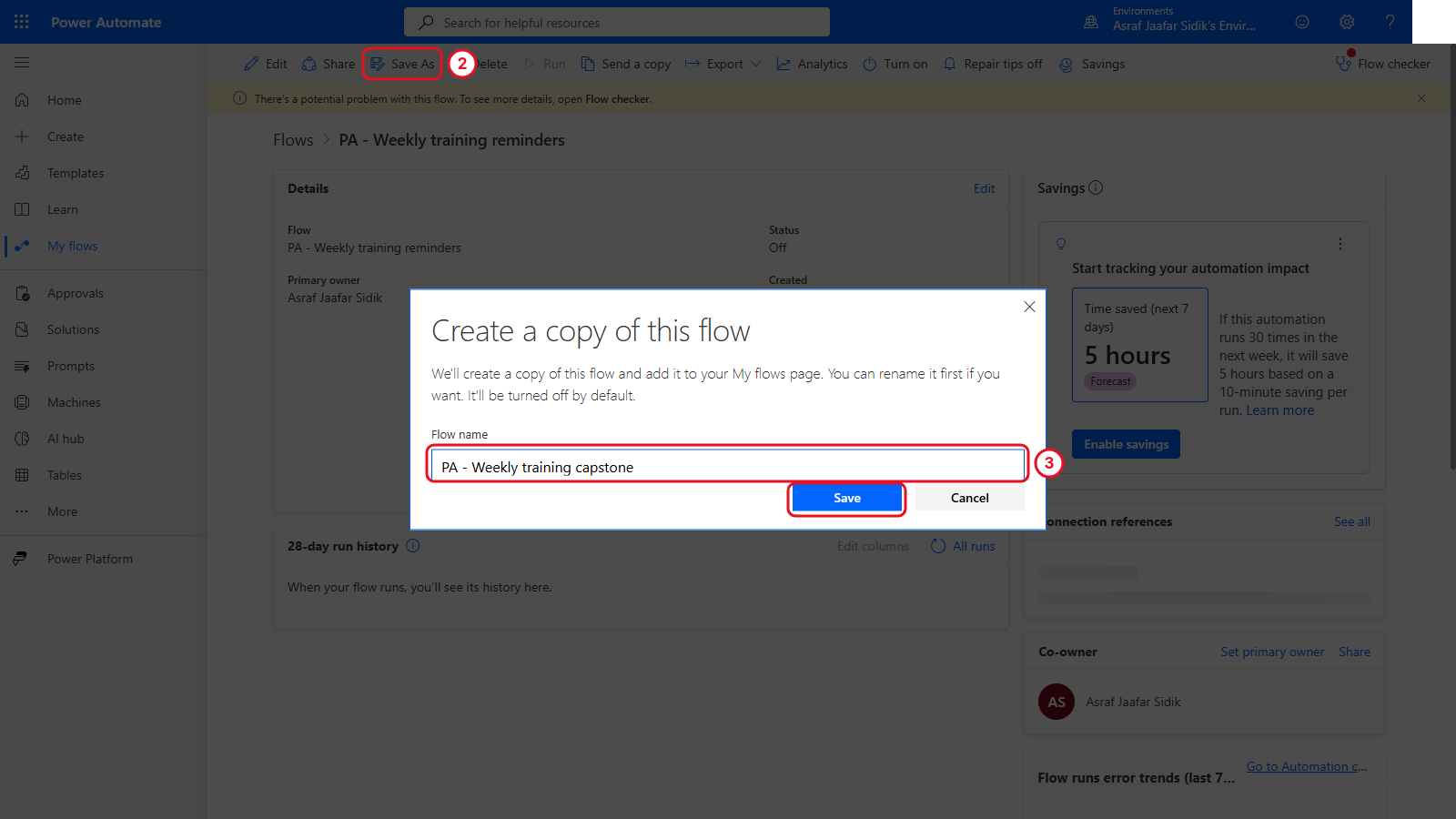Click Cancel in the dialog
Screen dimensions: 1456x819
click(x=970, y=498)
